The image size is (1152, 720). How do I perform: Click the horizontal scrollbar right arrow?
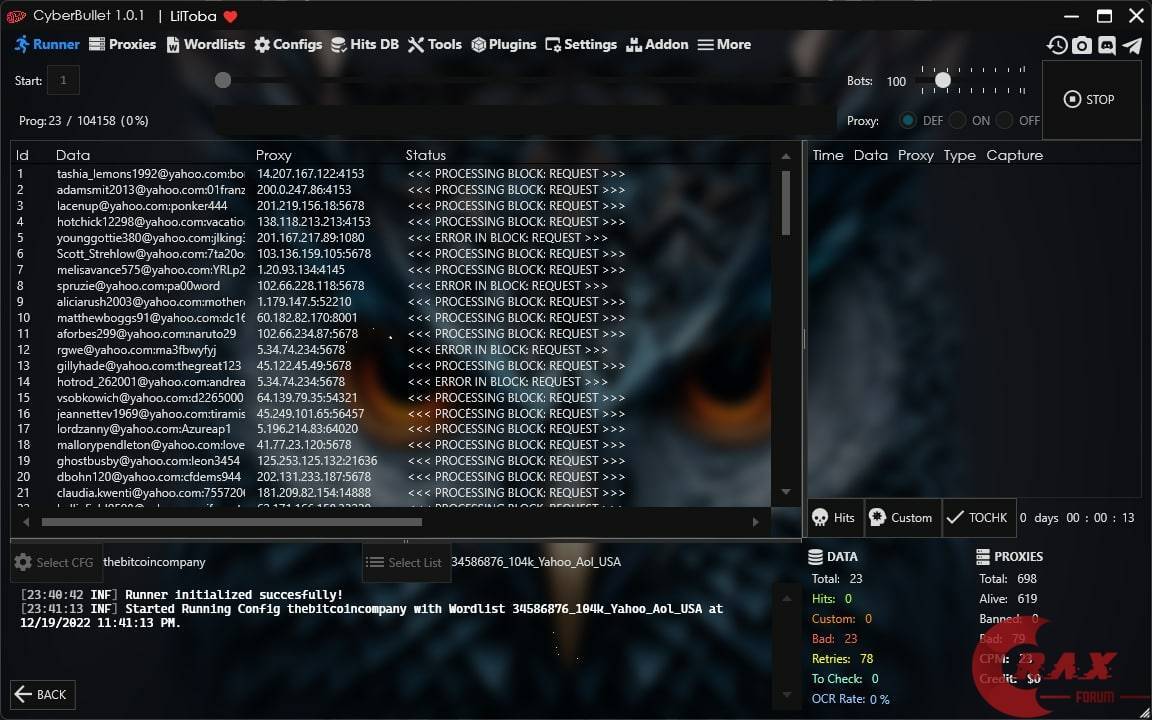tap(755, 522)
